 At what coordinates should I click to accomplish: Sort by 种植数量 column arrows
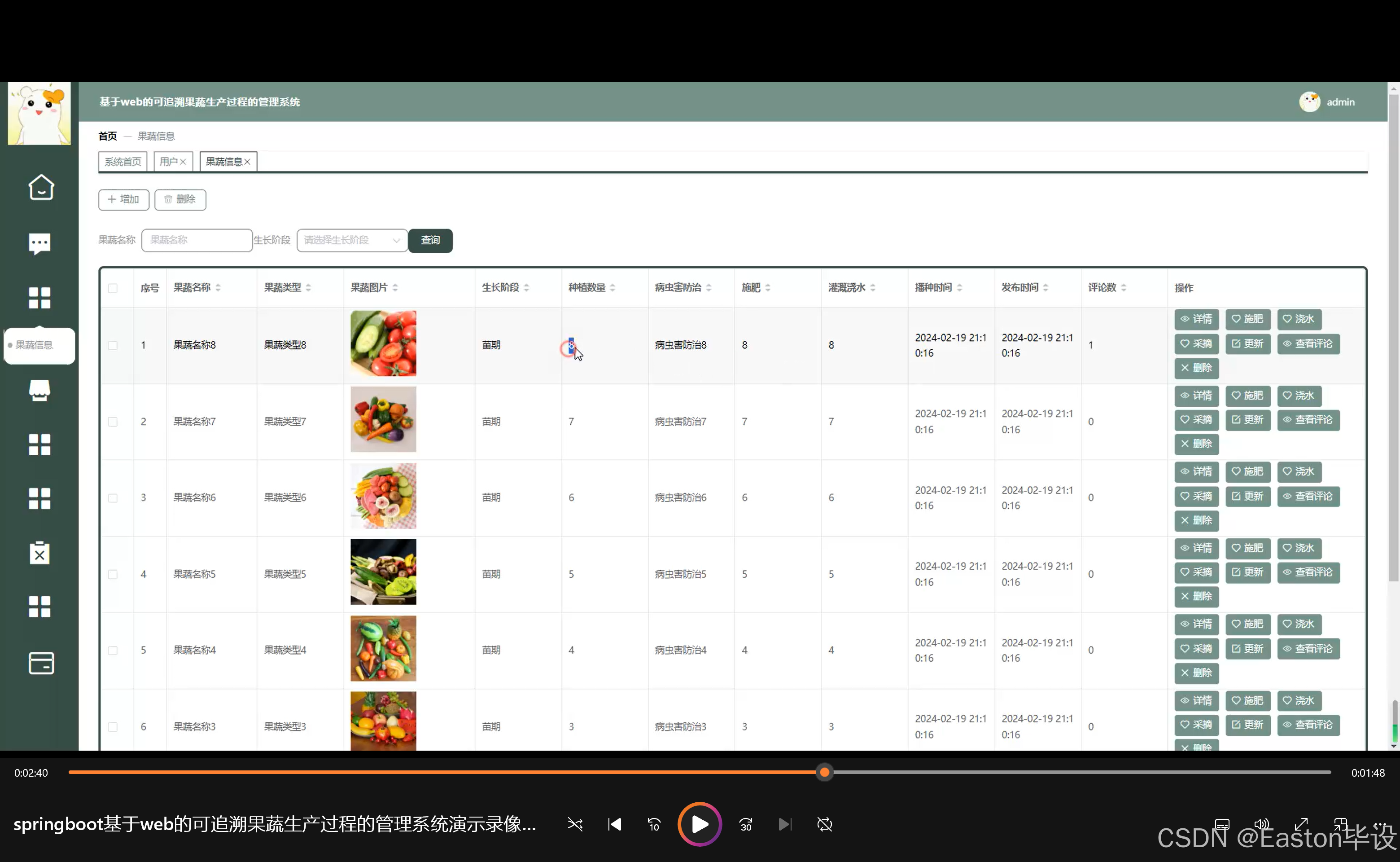612,288
